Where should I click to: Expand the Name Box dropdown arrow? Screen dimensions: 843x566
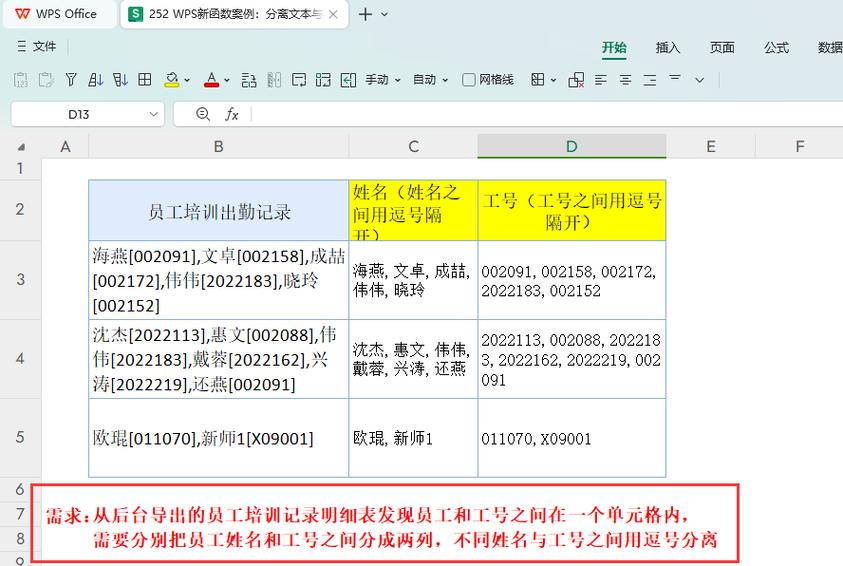coord(154,114)
